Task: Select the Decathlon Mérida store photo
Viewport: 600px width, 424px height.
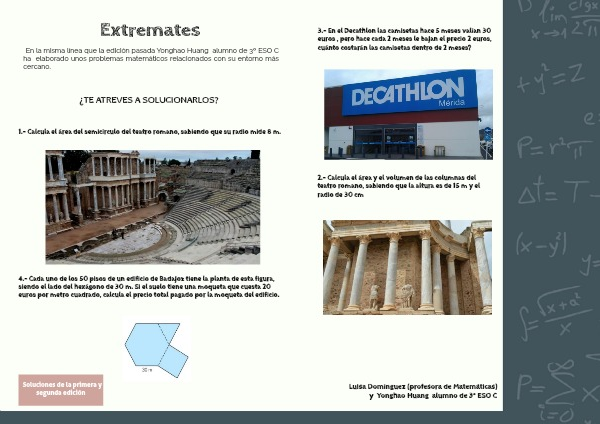Action: click(408, 114)
